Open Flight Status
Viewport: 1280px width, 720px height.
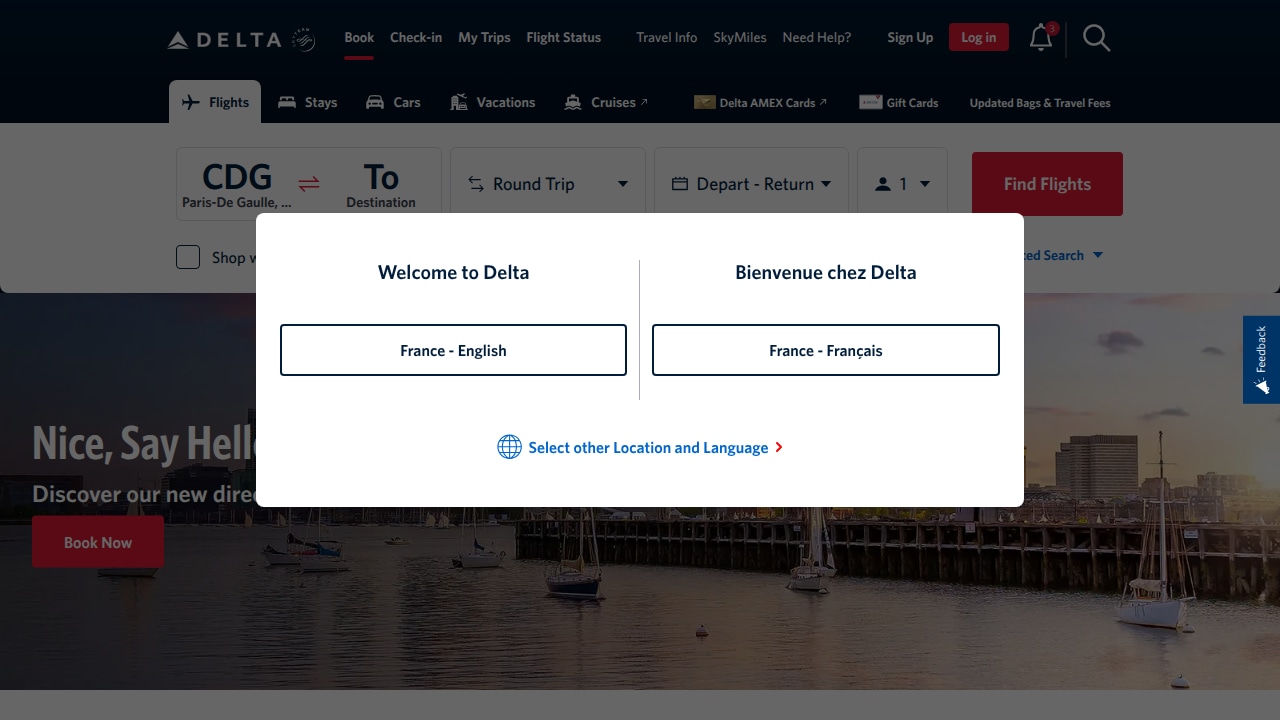[x=564, y=38]
